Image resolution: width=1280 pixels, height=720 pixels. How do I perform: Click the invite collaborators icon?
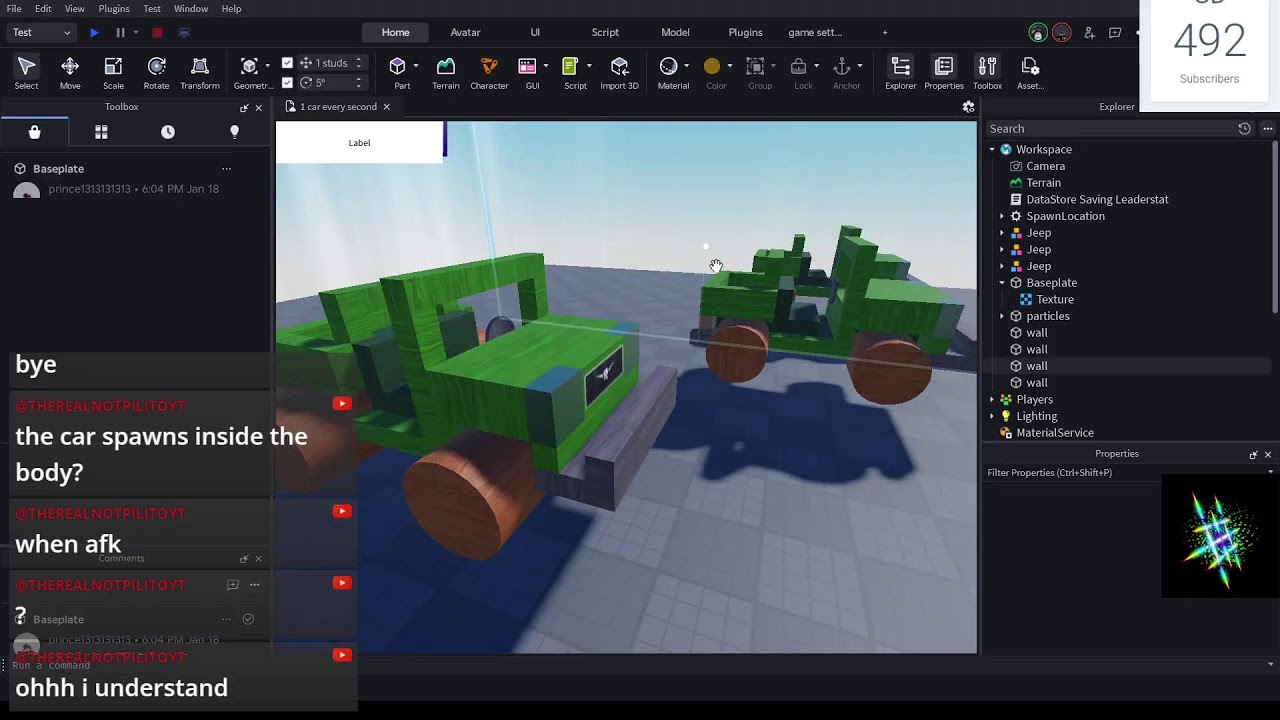click(x=1089, y=33)
